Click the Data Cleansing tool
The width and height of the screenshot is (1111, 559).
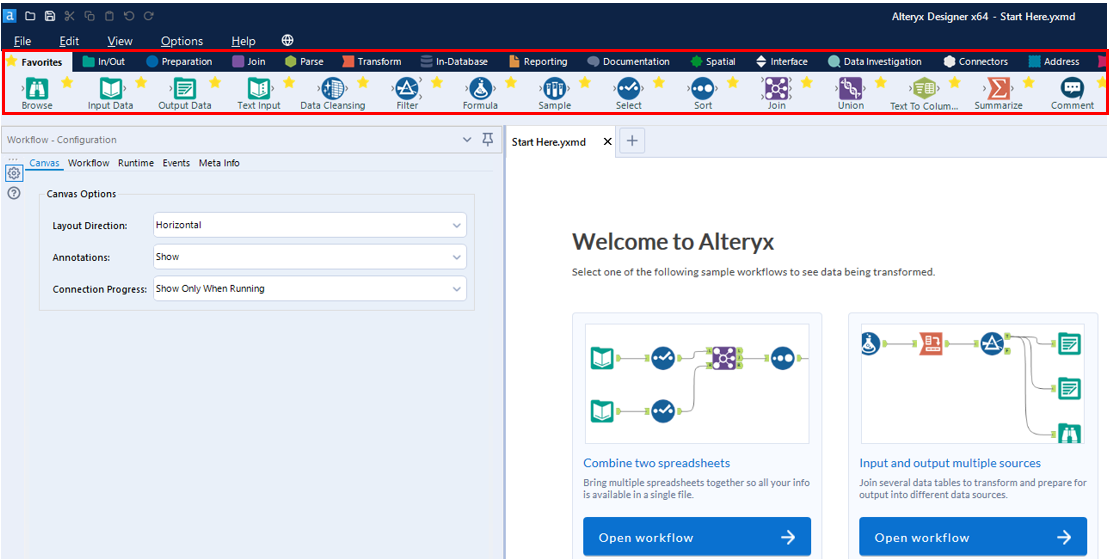[332, 89]
